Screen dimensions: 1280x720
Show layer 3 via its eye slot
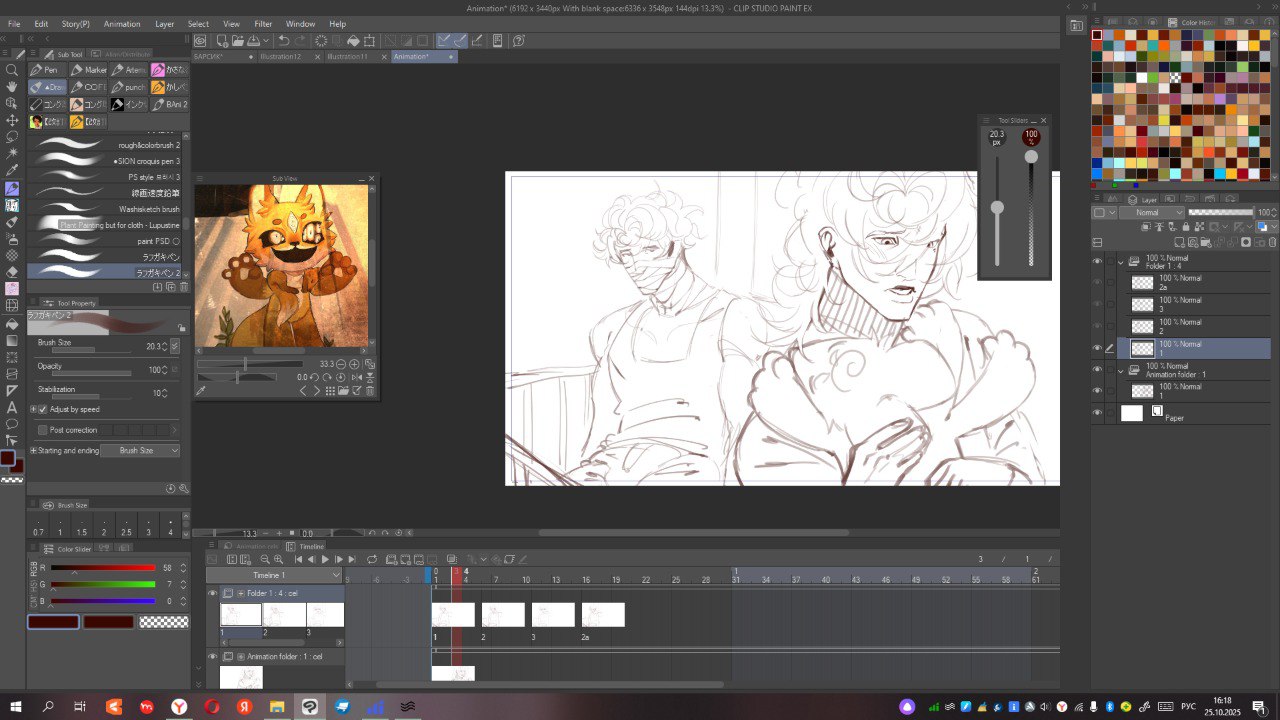1097,305
